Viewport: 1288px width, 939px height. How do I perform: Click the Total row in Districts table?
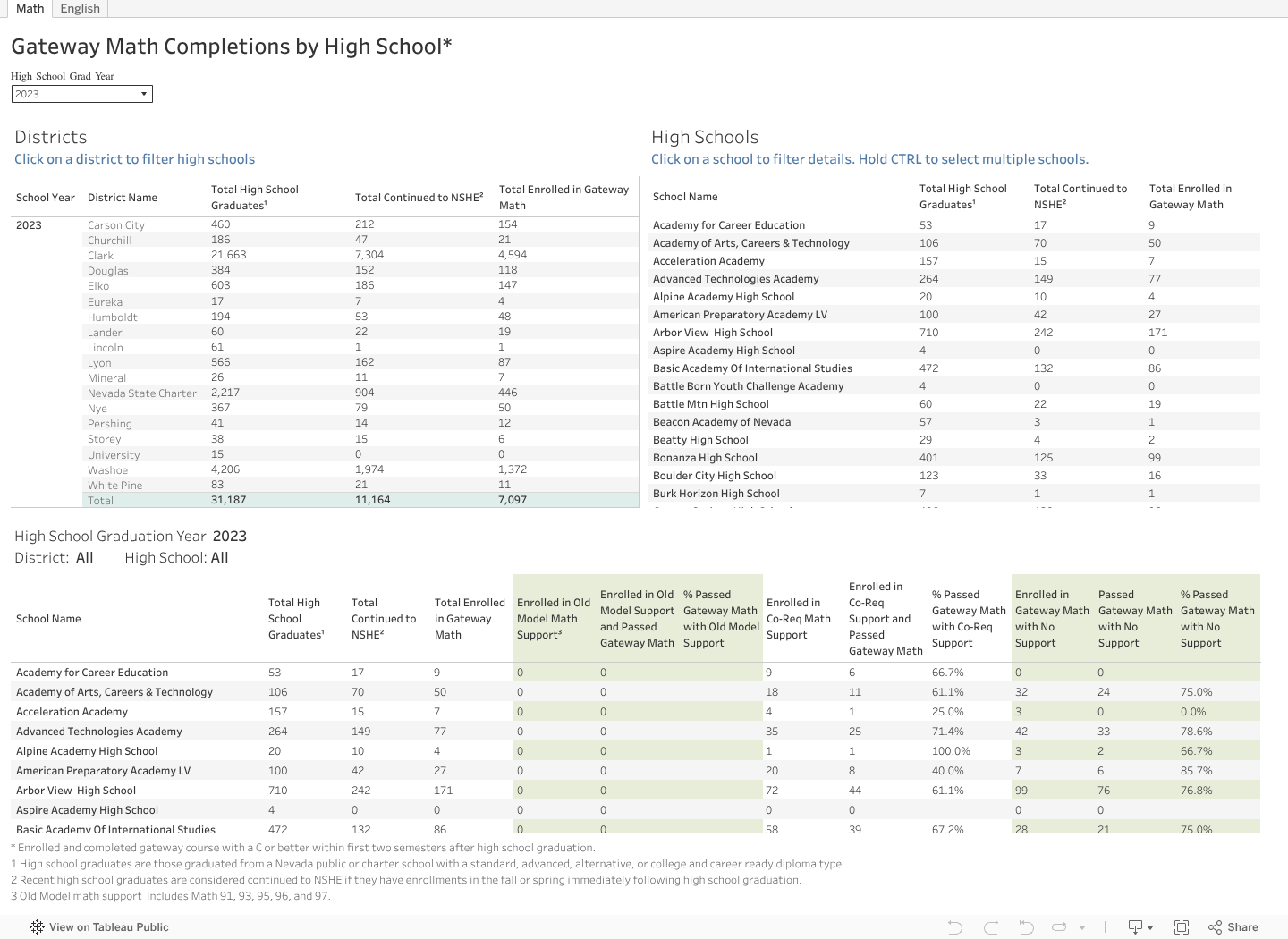[100, 501]
